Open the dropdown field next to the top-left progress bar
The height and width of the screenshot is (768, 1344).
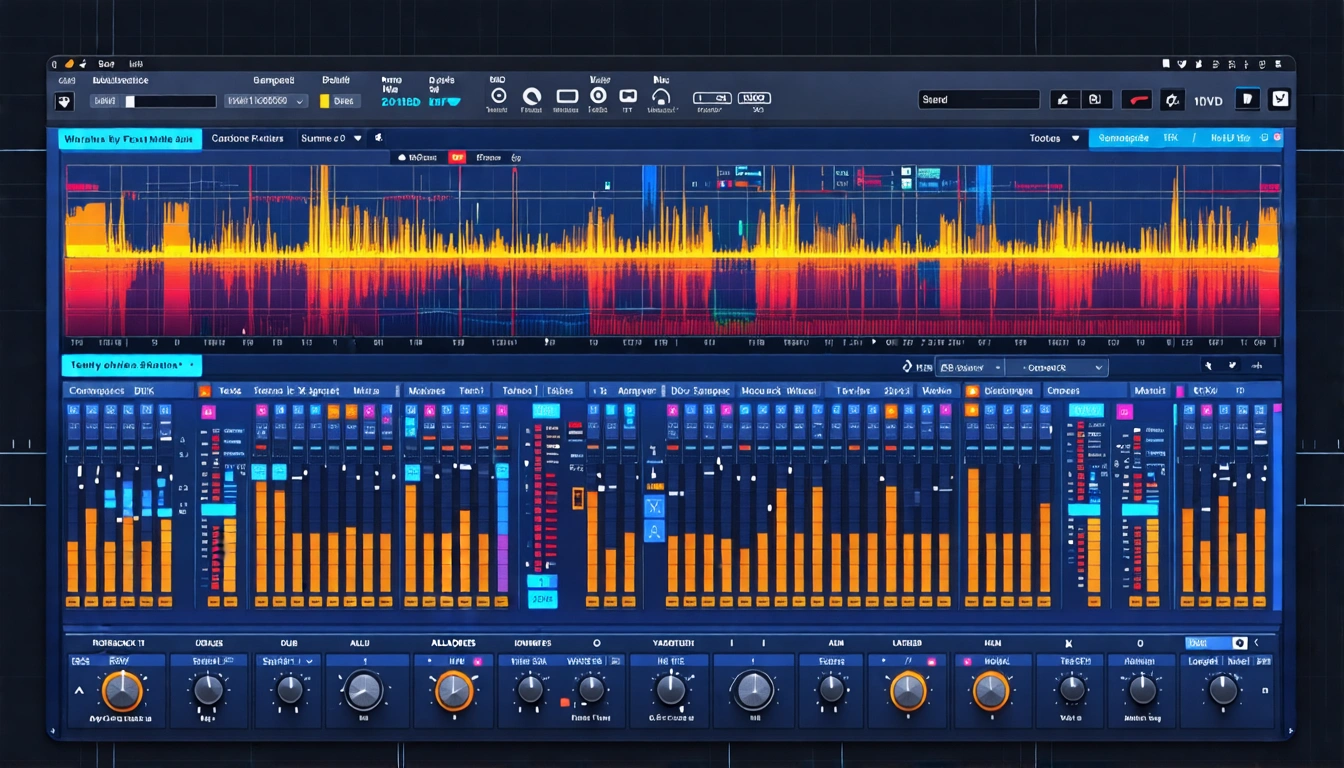click(x=266, y=101)
